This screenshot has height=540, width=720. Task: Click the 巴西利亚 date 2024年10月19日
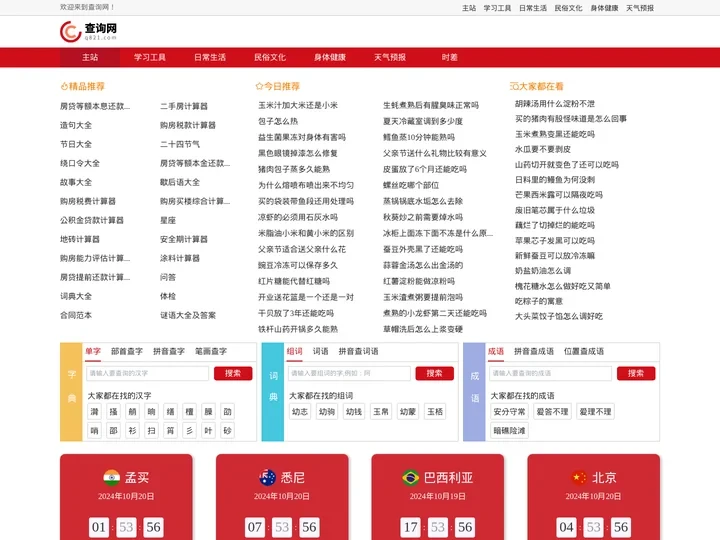tap(438, 496)
